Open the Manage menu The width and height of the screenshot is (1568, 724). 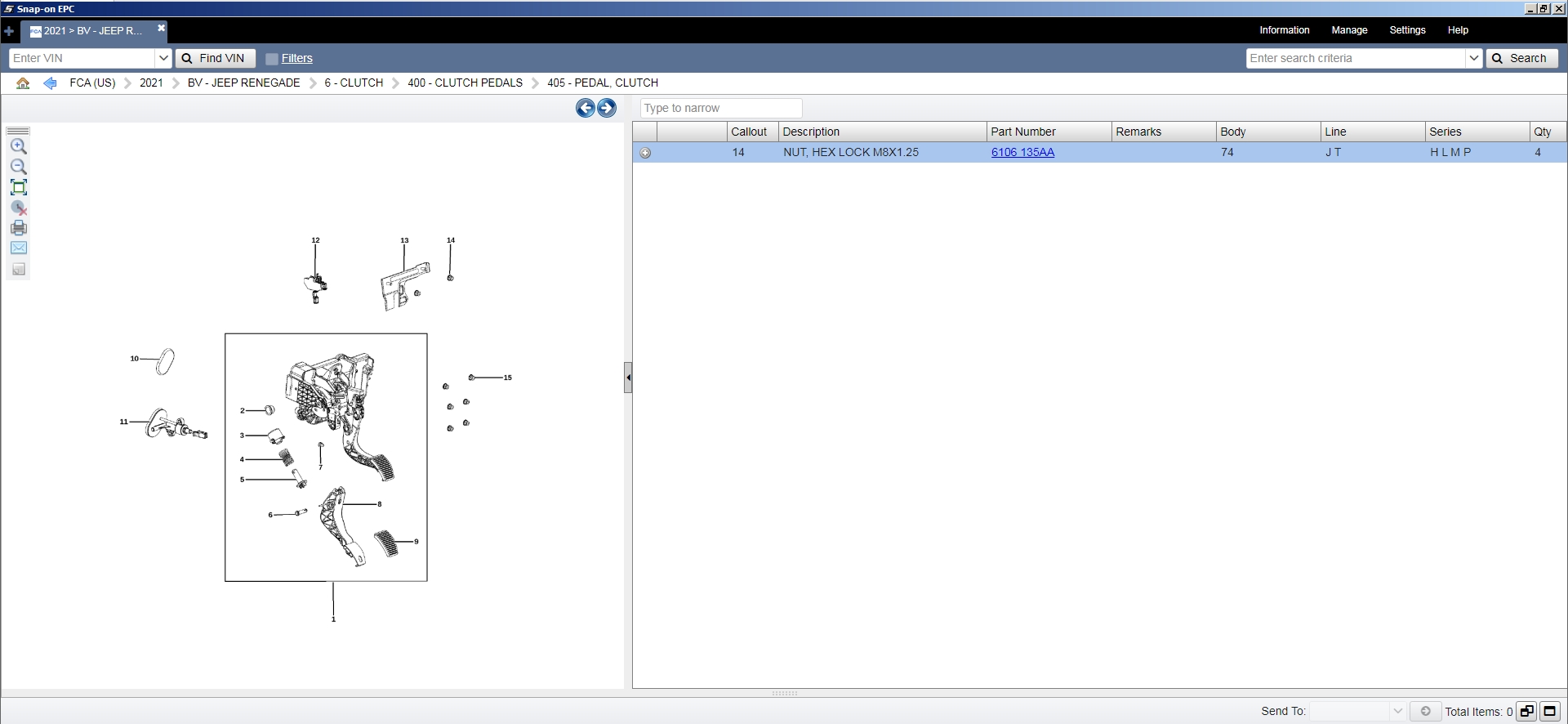click(1349, 30)
